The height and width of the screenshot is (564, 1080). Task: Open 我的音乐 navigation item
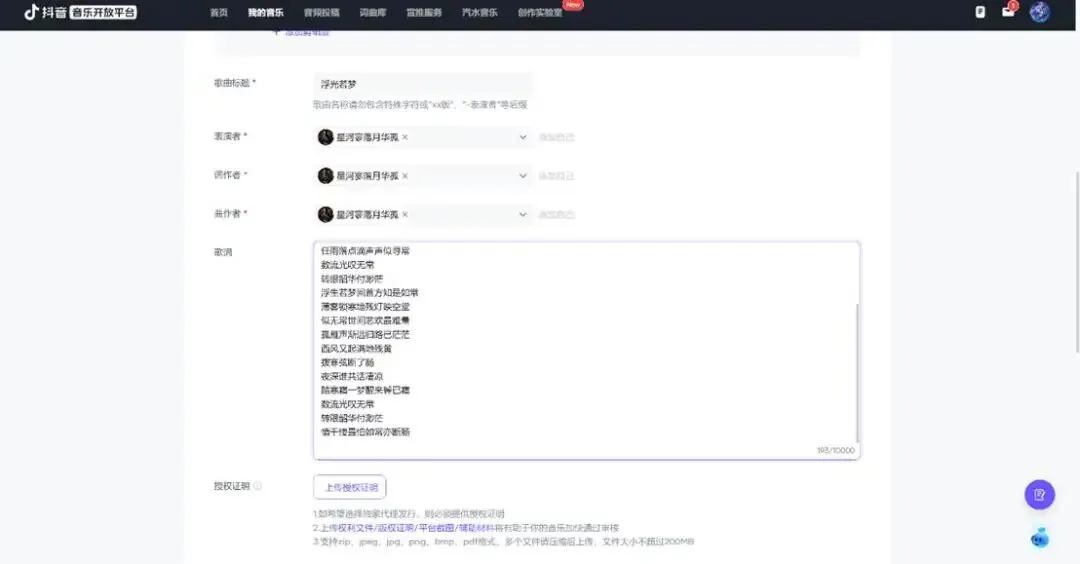[266, 12]
